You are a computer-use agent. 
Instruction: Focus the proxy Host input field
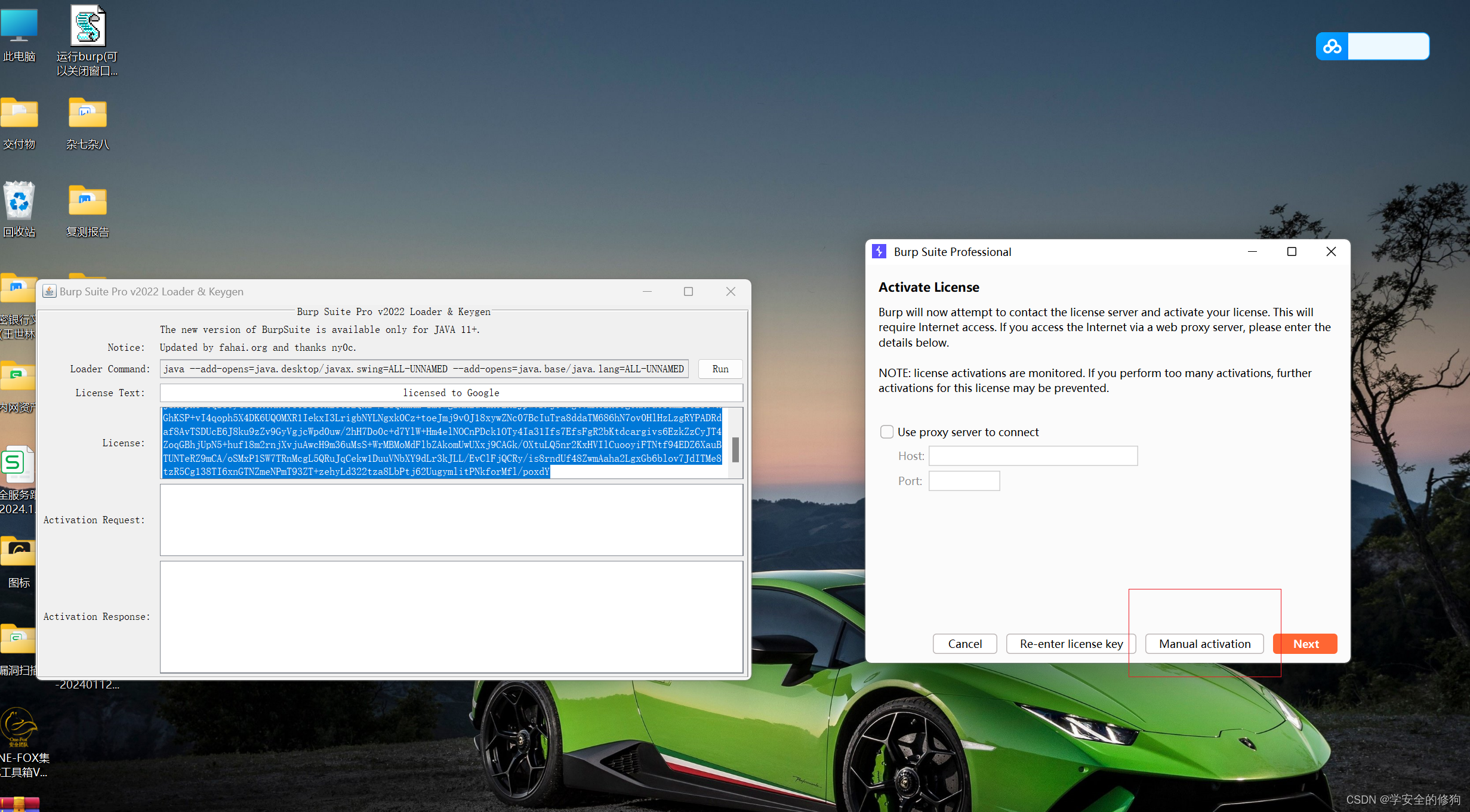tap(1033, 456)
